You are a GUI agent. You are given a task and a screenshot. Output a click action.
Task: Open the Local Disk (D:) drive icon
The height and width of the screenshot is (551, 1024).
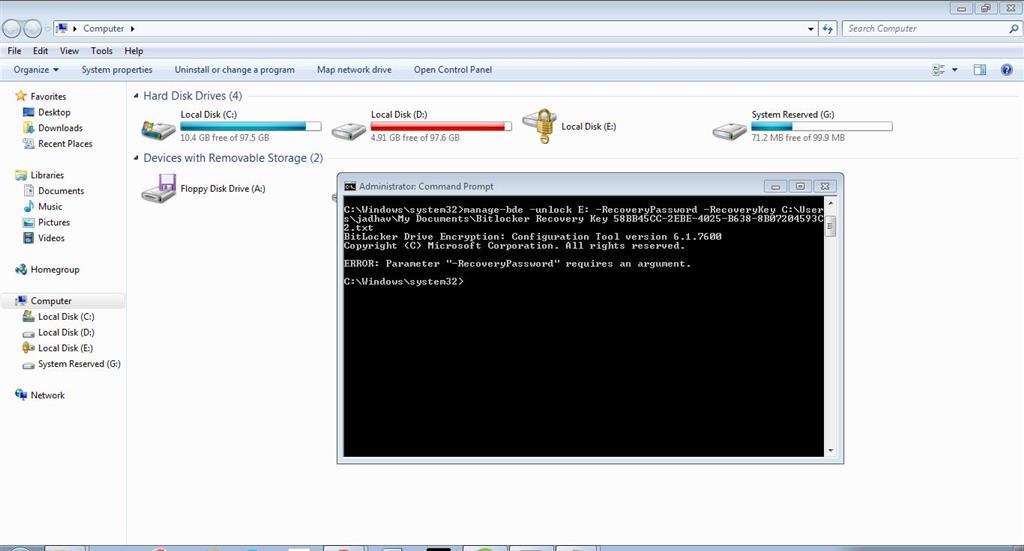tap(349, 131)
